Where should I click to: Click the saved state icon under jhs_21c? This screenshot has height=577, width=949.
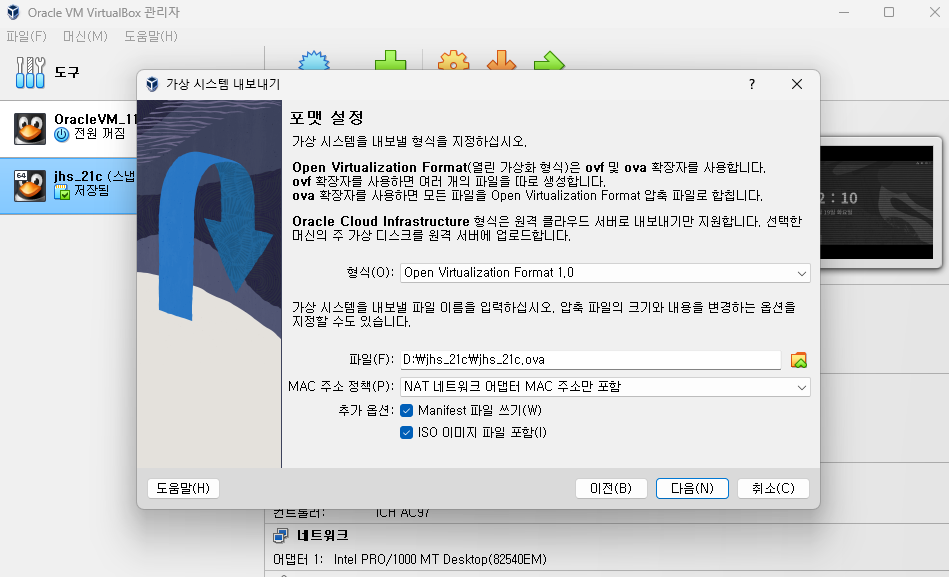pos(62,192)
